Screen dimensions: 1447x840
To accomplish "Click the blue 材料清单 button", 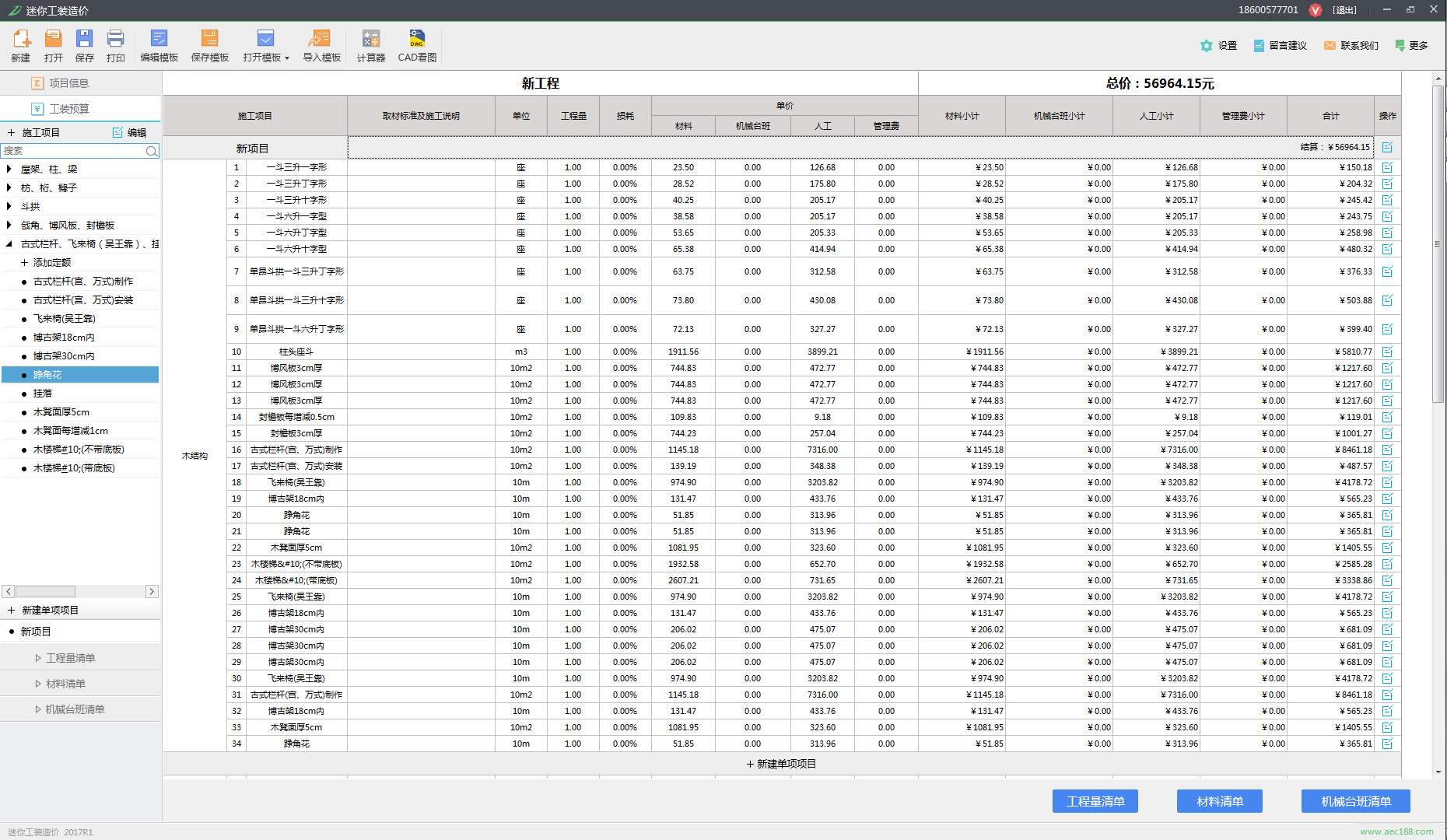I will pos(1219,801).
